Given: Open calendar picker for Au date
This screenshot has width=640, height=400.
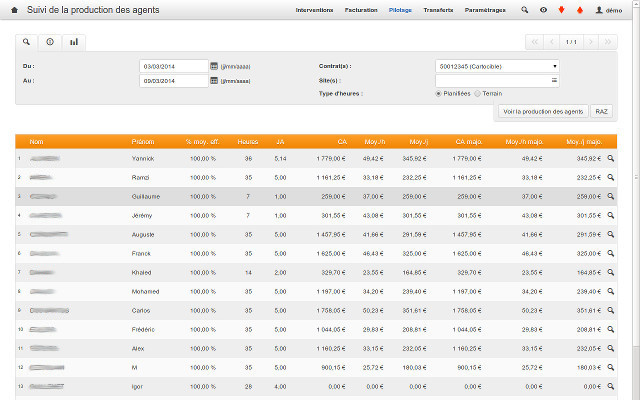Looking at the screenshot, I should (x=214, y=81).
